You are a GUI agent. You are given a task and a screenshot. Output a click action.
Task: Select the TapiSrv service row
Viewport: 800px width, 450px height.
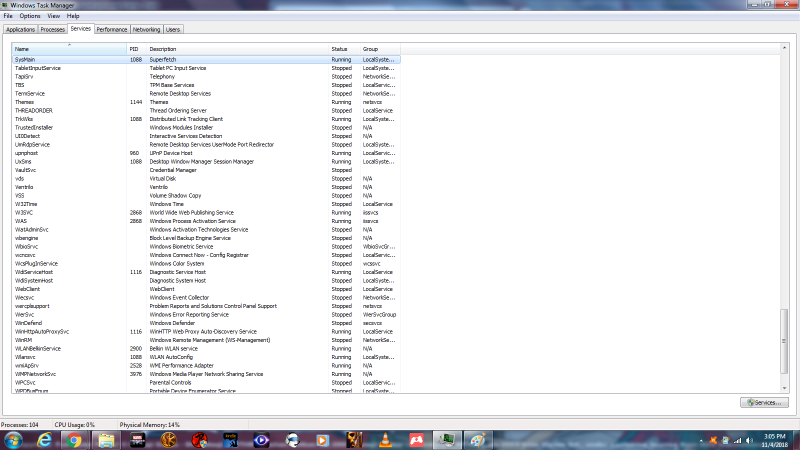[x=206, y=77]
